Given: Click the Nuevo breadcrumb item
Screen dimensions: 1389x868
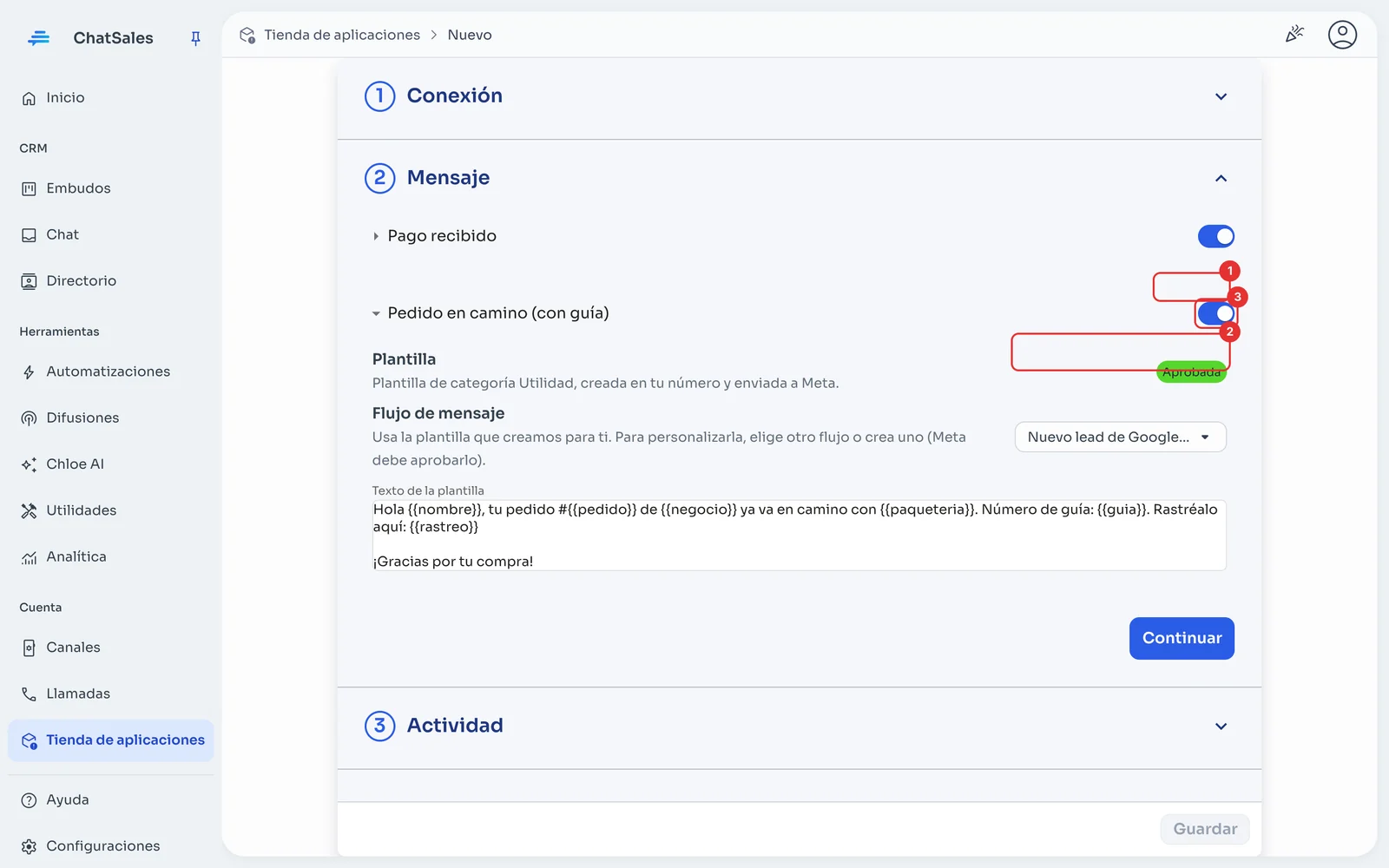Looking at the screenshot, I should (470, 35).
